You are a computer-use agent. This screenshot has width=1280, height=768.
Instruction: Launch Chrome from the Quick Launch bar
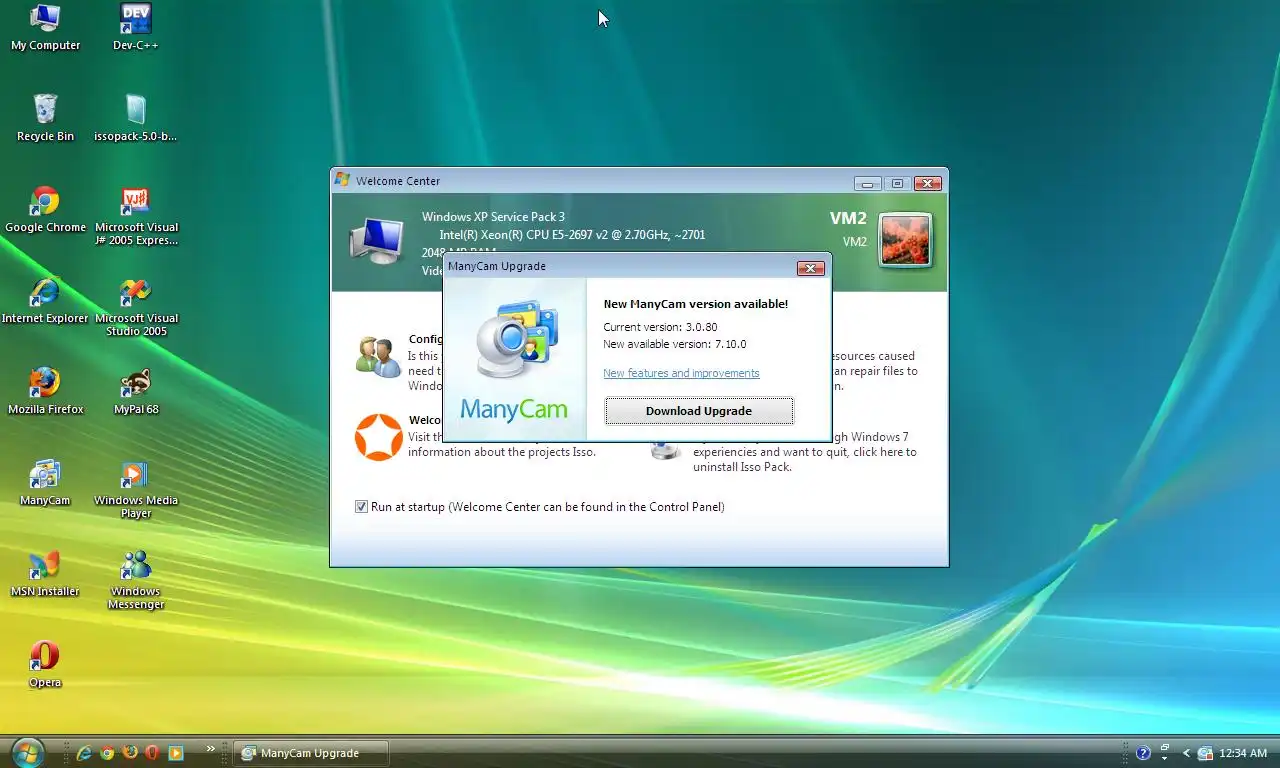point(107,753)
